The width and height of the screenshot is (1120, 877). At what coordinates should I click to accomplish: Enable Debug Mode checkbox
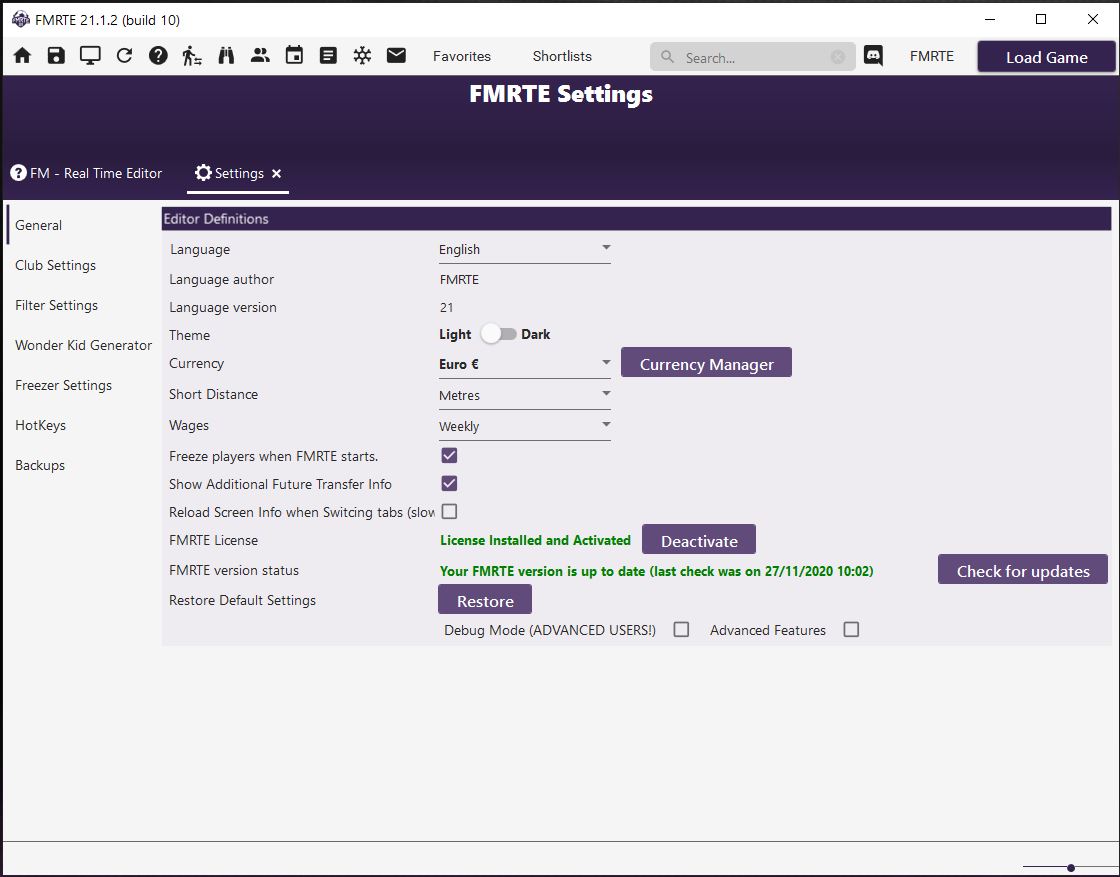681,630
